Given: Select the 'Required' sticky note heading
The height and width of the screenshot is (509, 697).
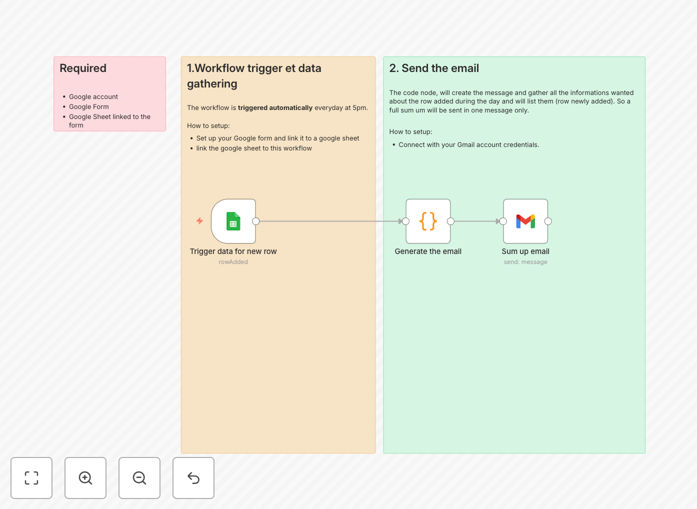Looking at the screenshot, I should (83, 68).
